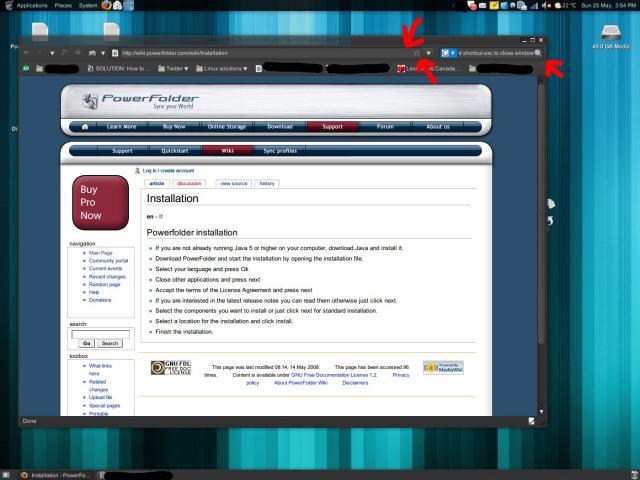Open the About PowerFolder Wiki link
The width and height of the screenshot is (640, 480).
click(x=301, y=383)
